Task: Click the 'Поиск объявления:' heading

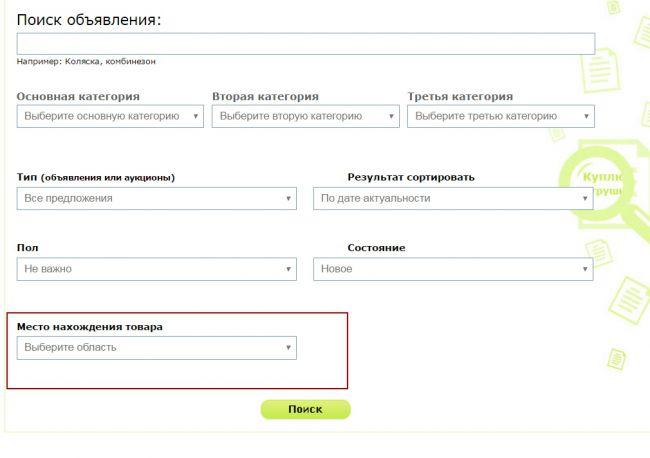Action: pyautogui.click(x=89, y=20)
